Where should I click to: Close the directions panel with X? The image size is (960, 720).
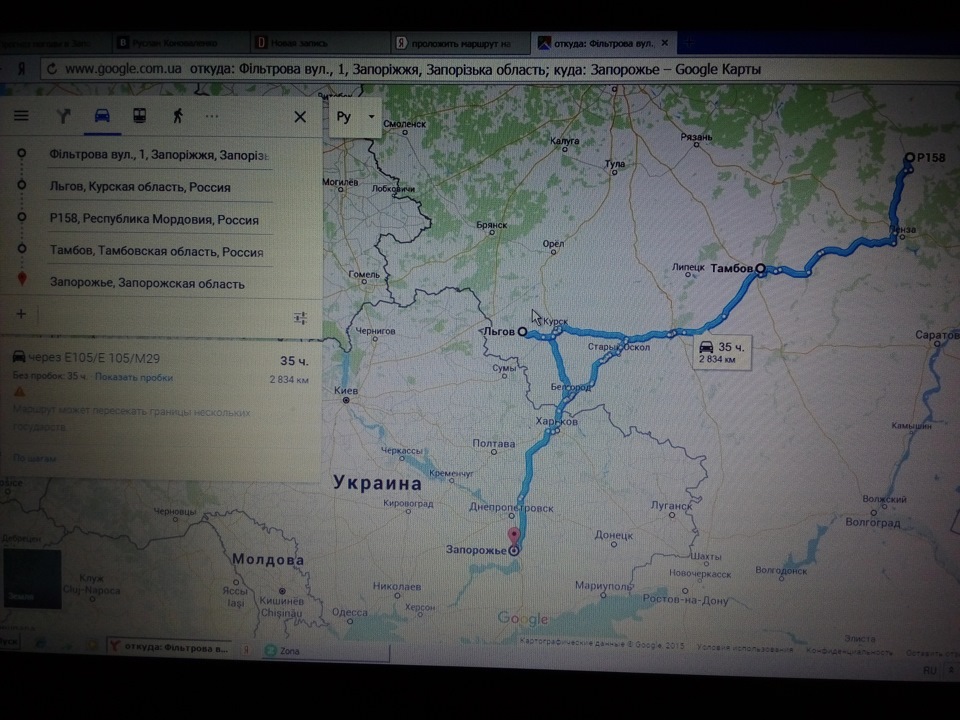point(300,117)
